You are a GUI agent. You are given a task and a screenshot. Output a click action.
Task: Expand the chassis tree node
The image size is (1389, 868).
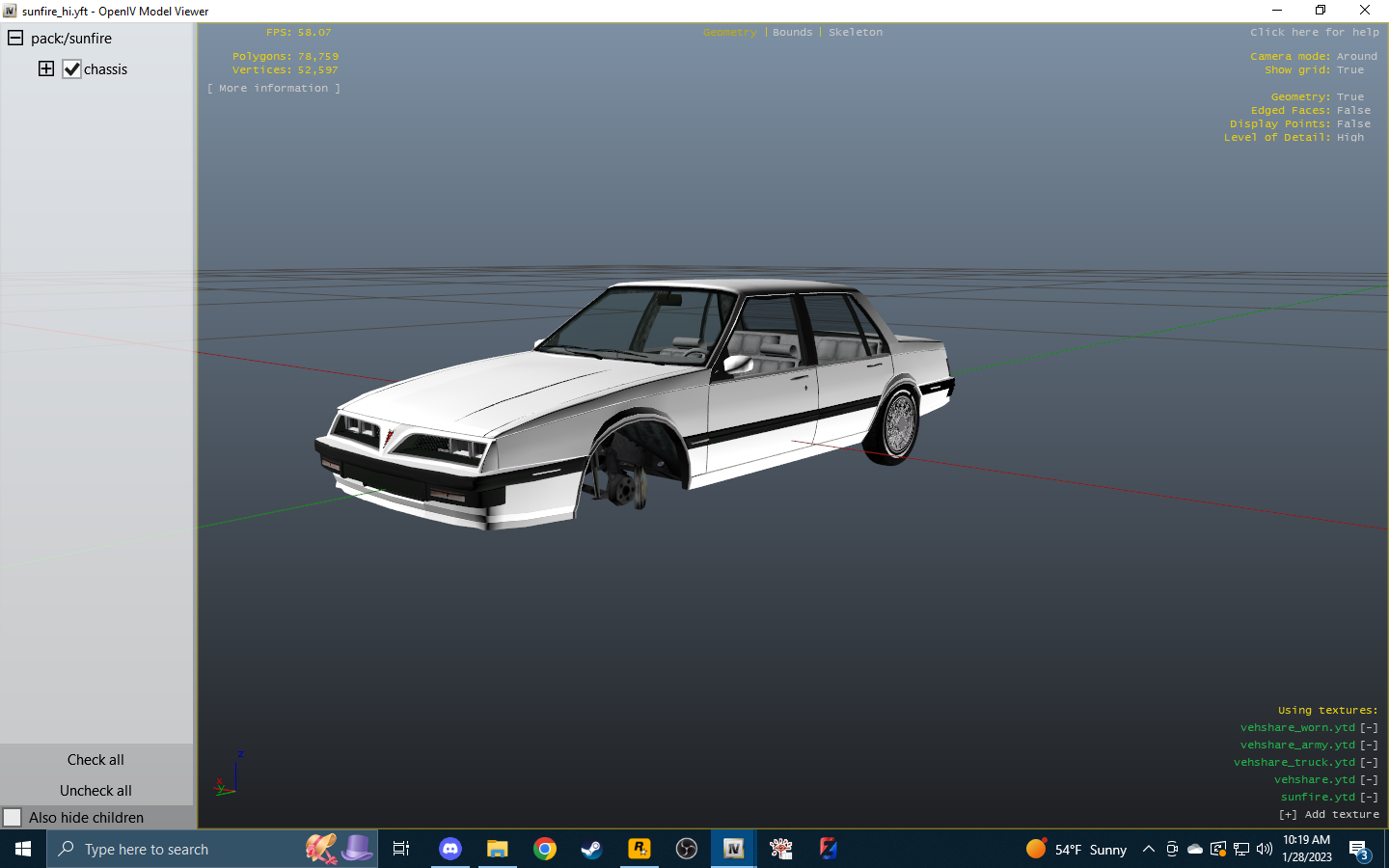click(x=46, y=68)
